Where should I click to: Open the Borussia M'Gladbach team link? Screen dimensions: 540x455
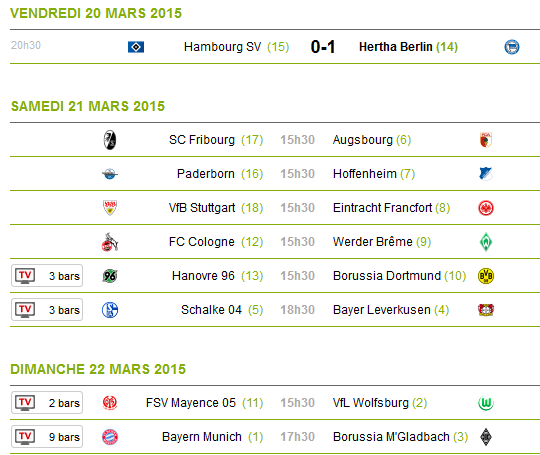391,437
